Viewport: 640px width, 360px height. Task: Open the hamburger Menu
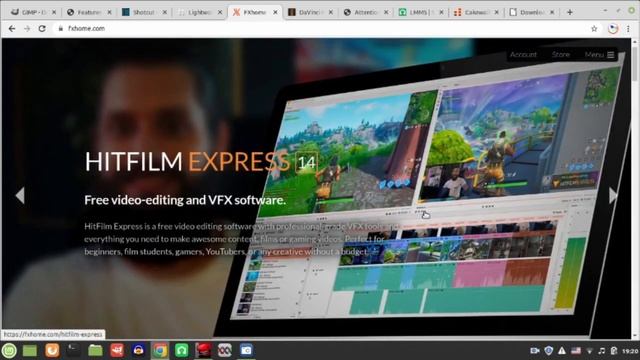599,54
